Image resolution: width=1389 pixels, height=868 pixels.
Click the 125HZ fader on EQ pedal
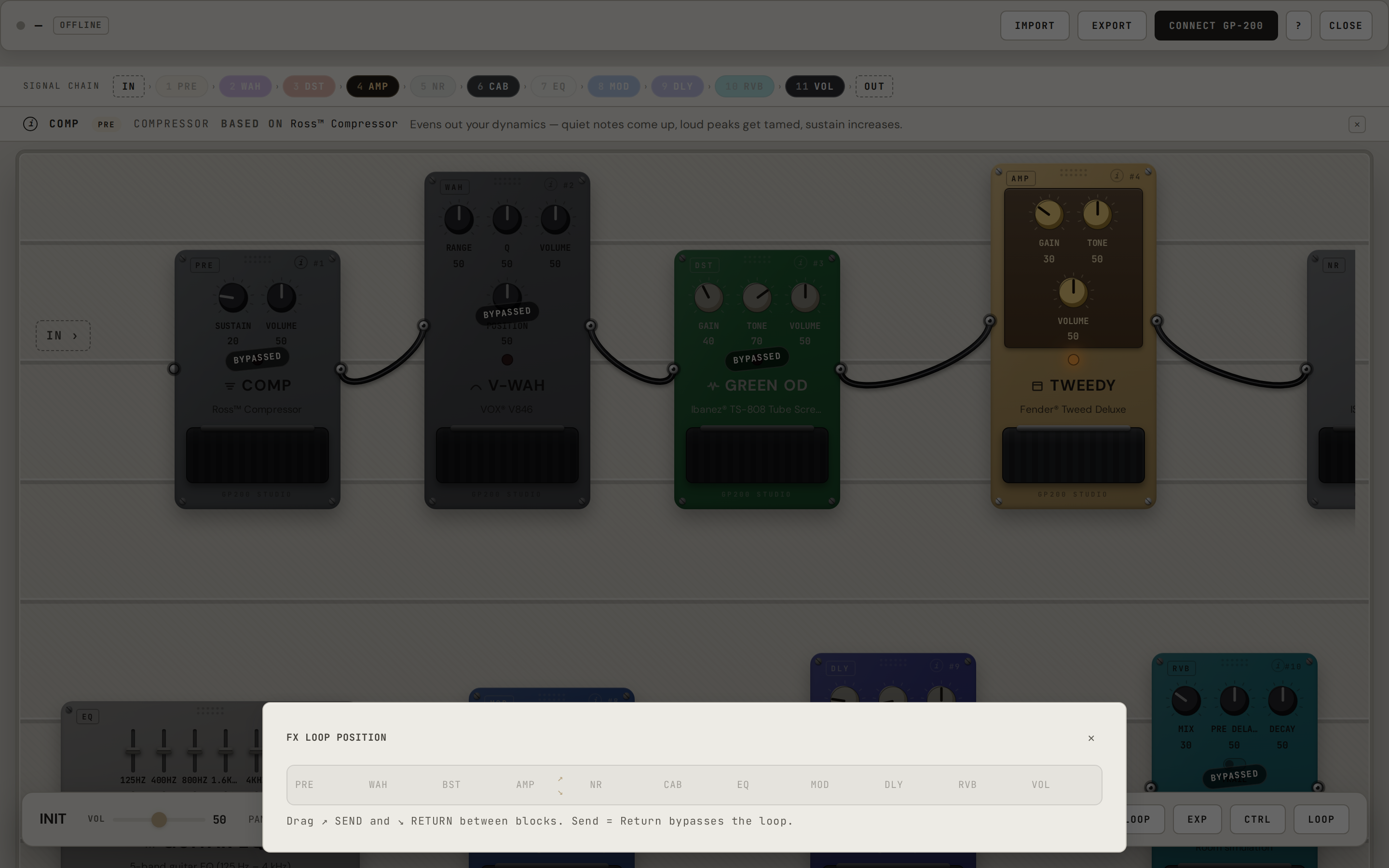click(133, 751)
